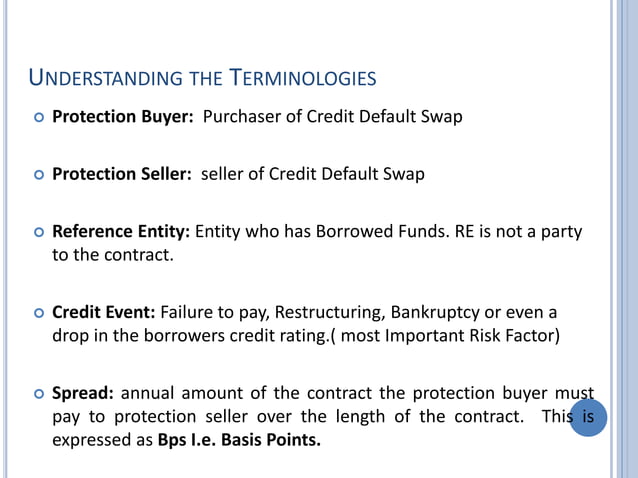Select the bold 'Protection Seller:' label
Image resolution: width=638 pixels, height=478 pixels.
coord(122,174)
